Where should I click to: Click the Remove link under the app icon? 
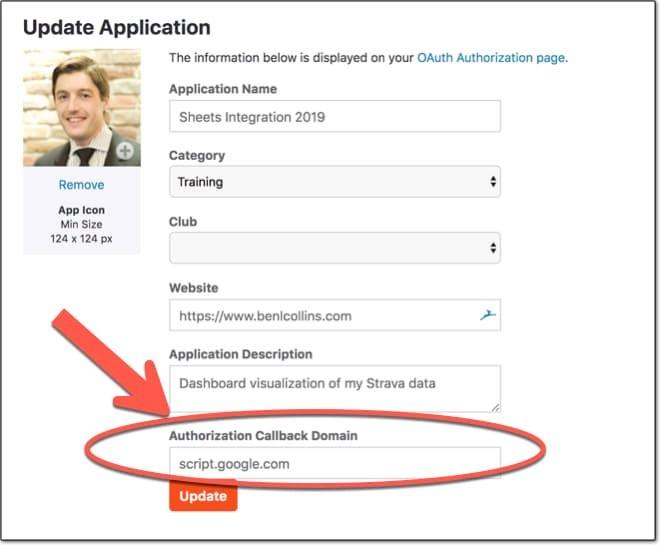click(81, 185)
